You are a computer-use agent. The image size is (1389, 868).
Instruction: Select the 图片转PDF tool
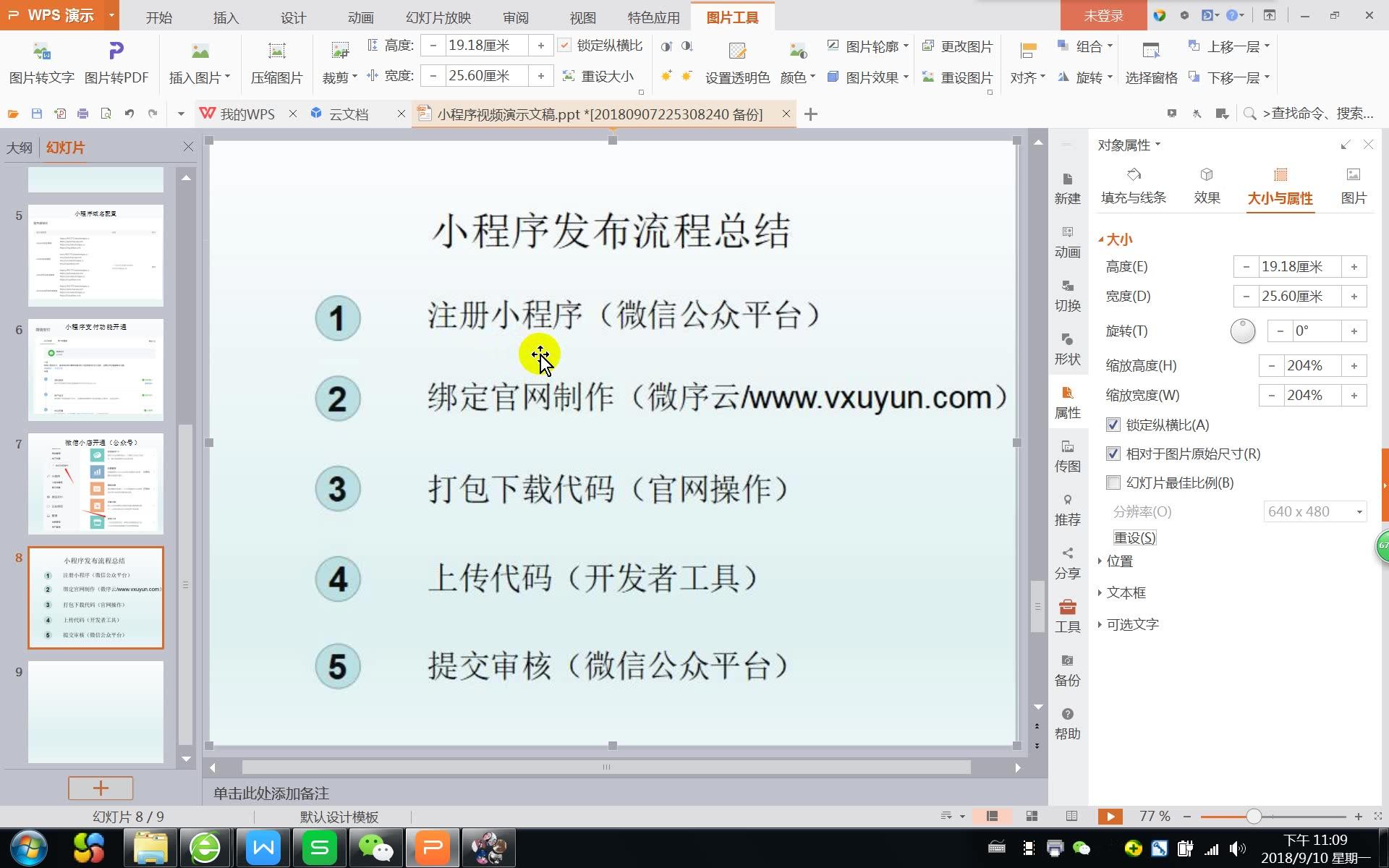pos(116,61)
